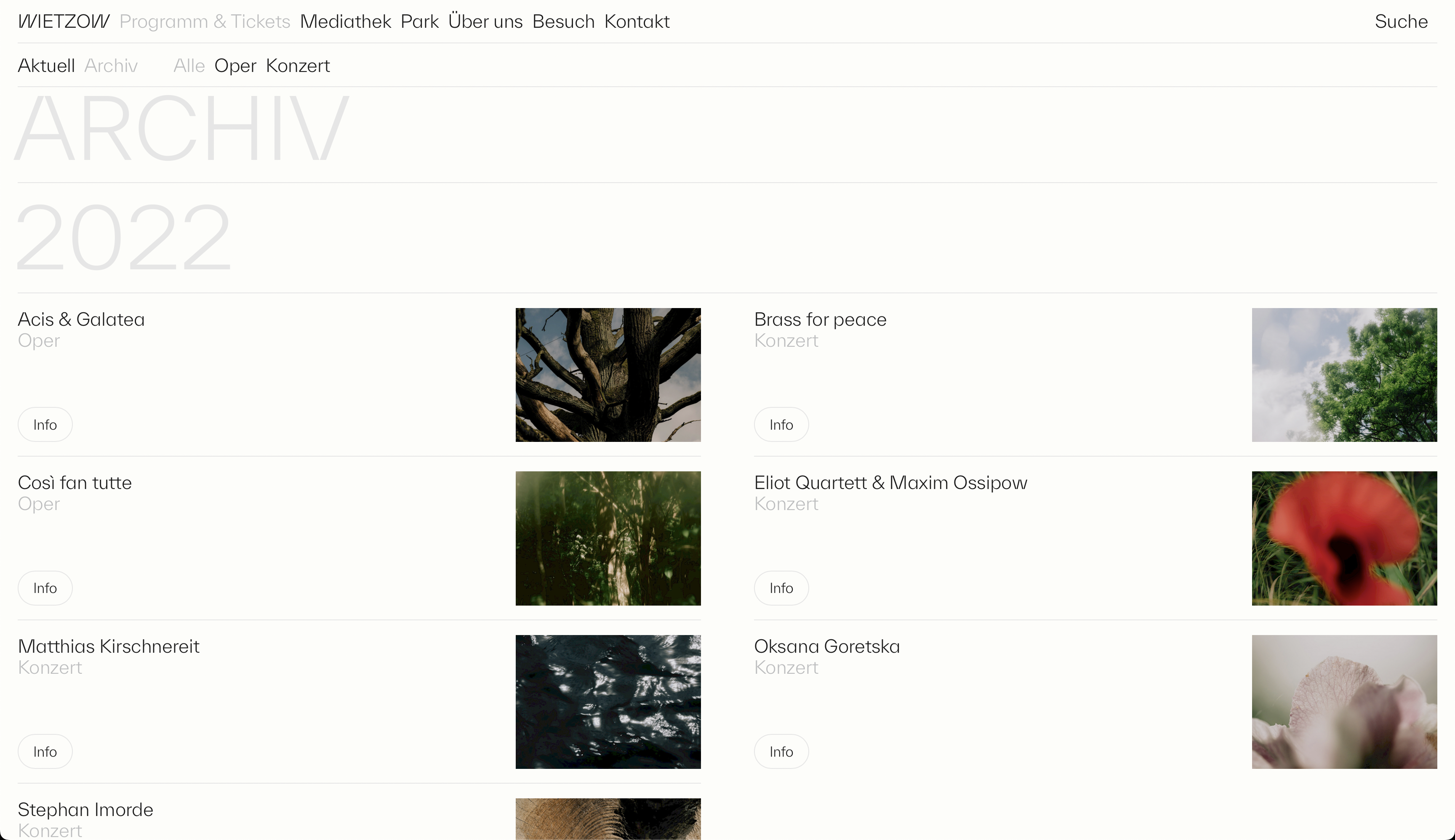Open the Über uns page
Viewport: 1455px width, 840px height.
click(x=485, y=21)
